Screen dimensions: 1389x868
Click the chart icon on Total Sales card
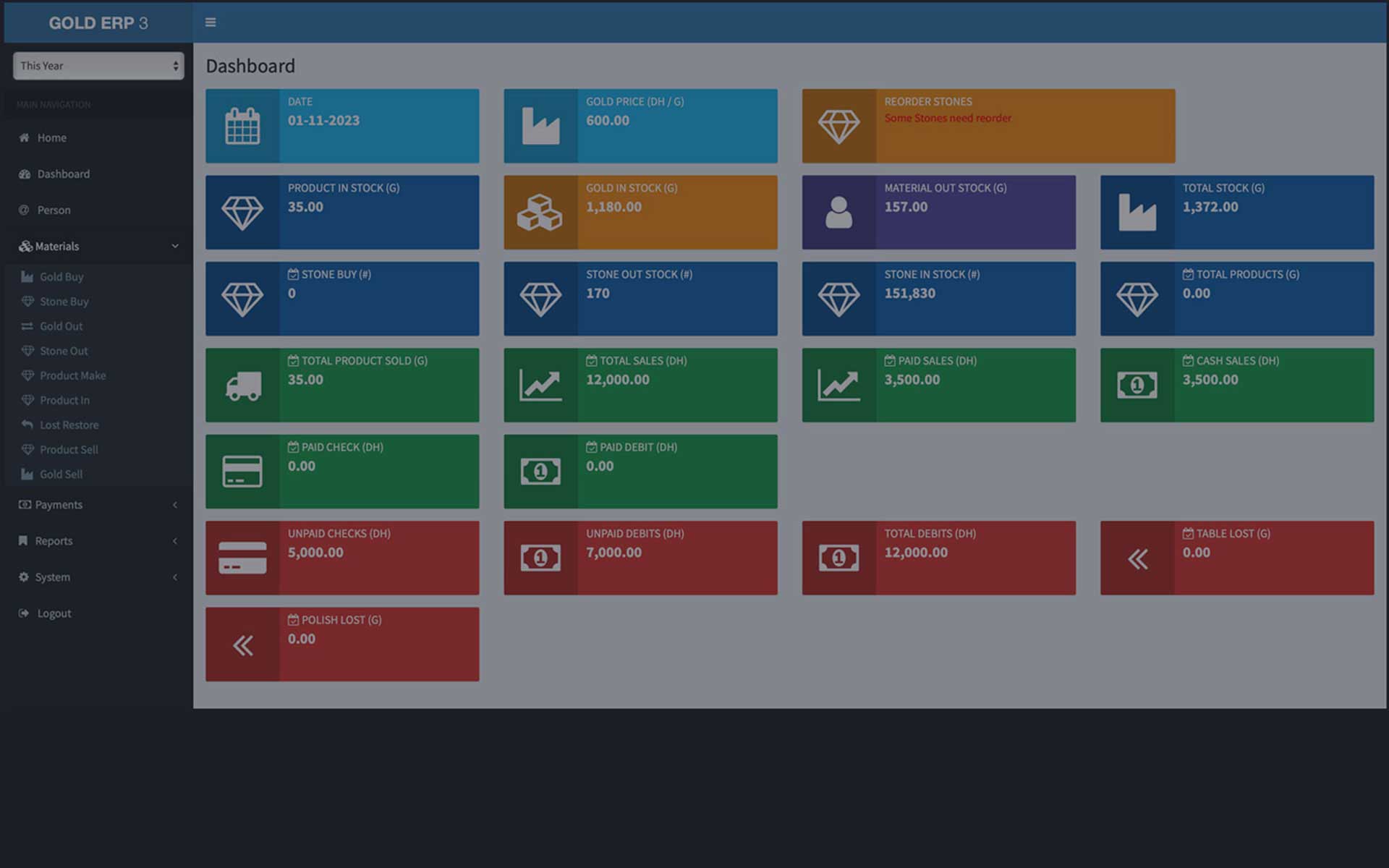click(540, 386)
